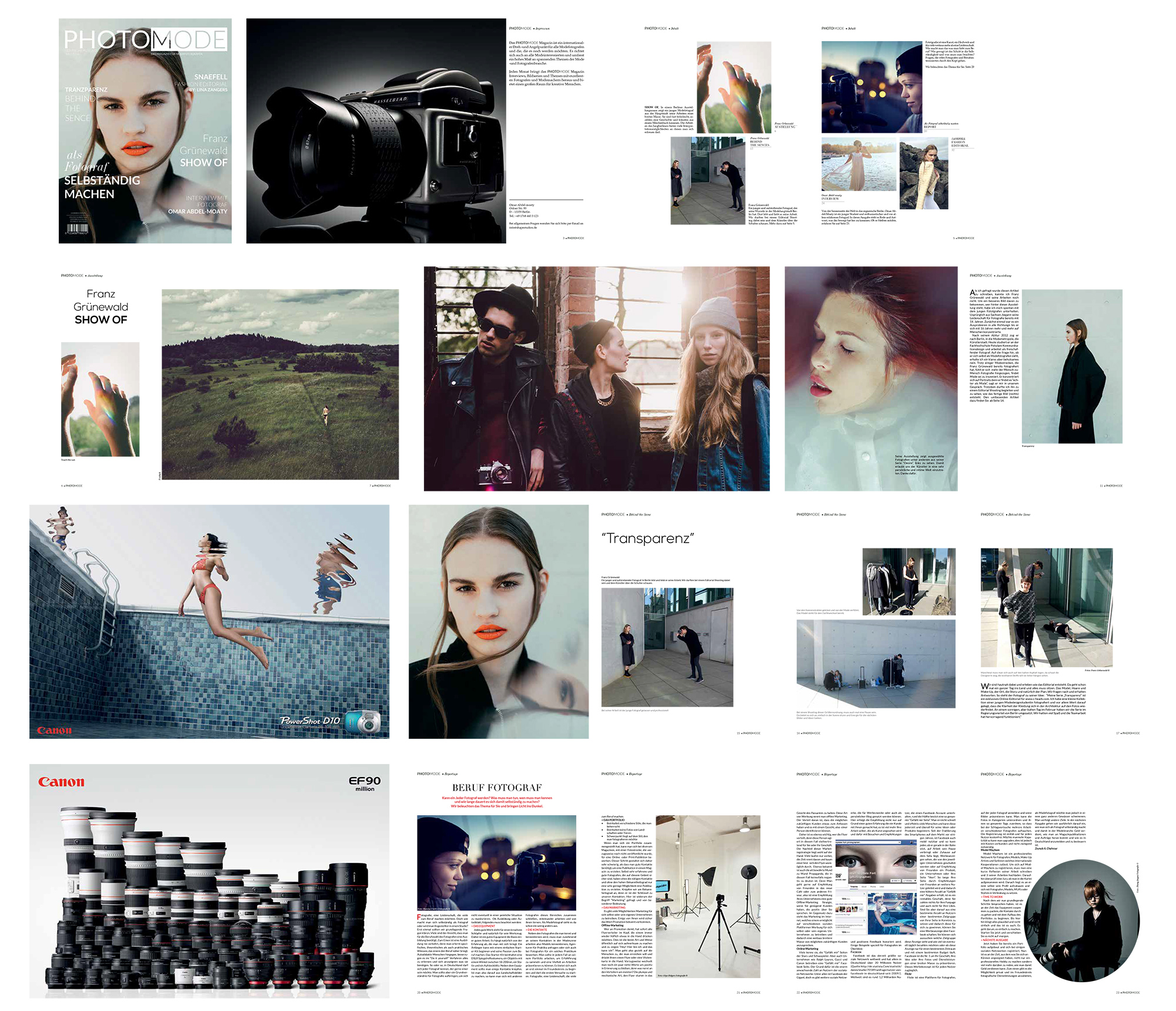This screenshot has width=1176, height=1011.
Task: Click the PHOTOMODE Impressum page header
Action: pyautogui.click(x=529, y=28)
